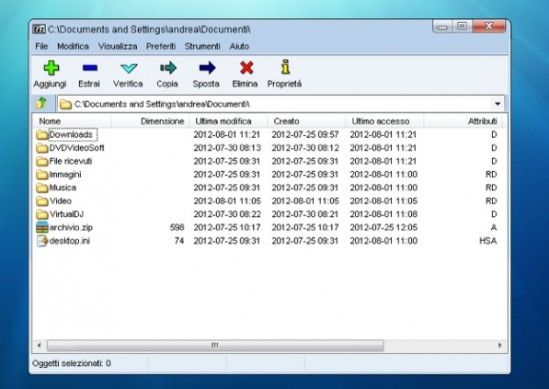Viewport: 549px width, 389px height.
Task: Click the Downloads folder icon
Action: click(42, 135)
